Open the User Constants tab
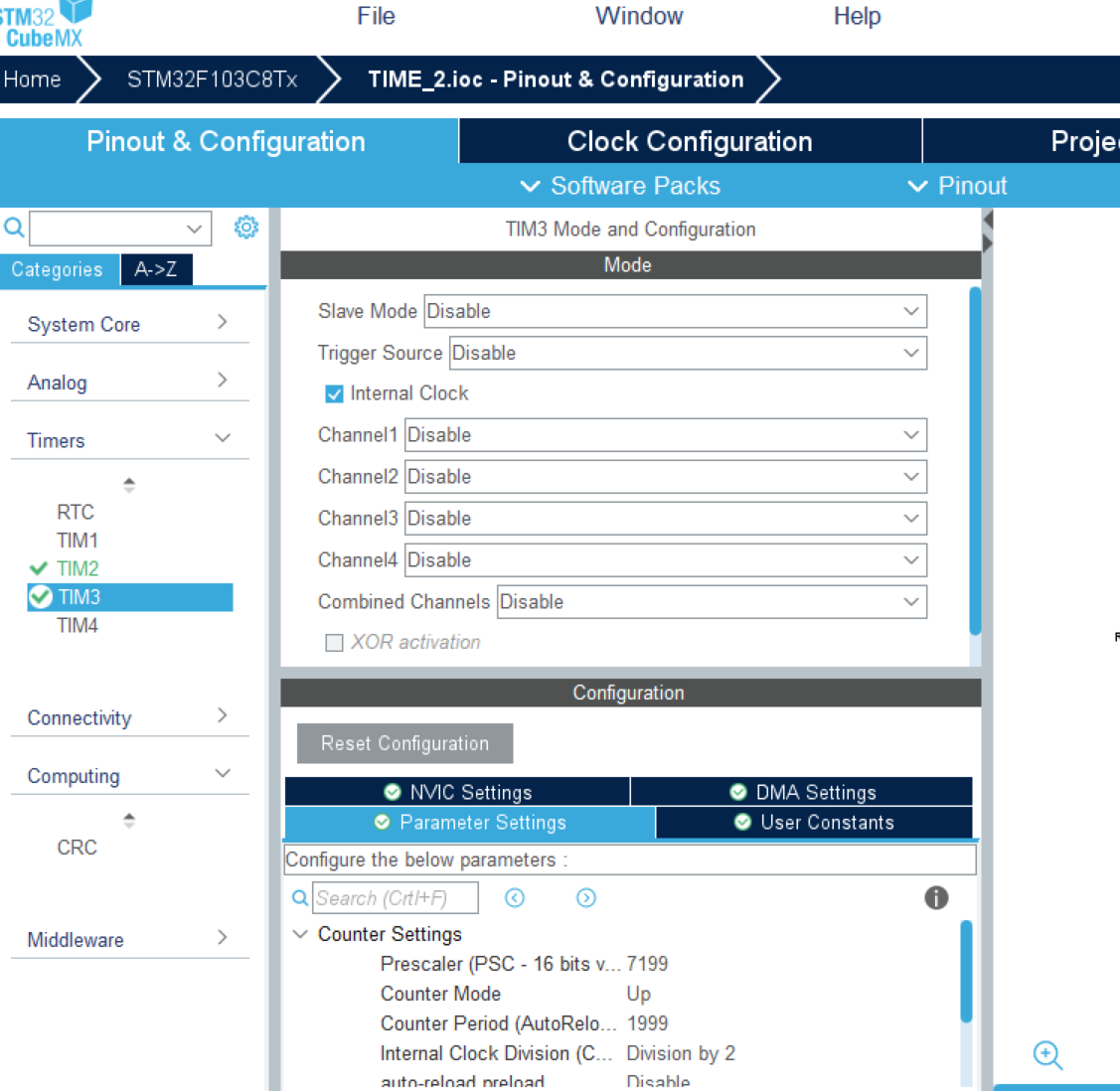The image size is (1120, 1091). 814,822
